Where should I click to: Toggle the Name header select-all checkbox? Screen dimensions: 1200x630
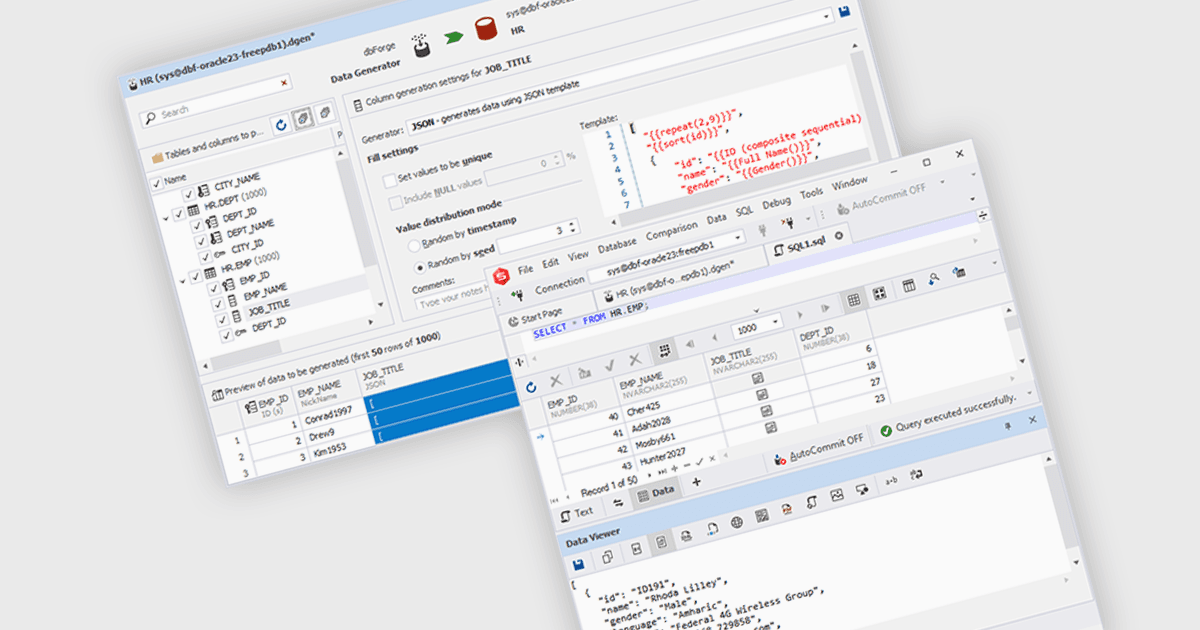point(155,183)
